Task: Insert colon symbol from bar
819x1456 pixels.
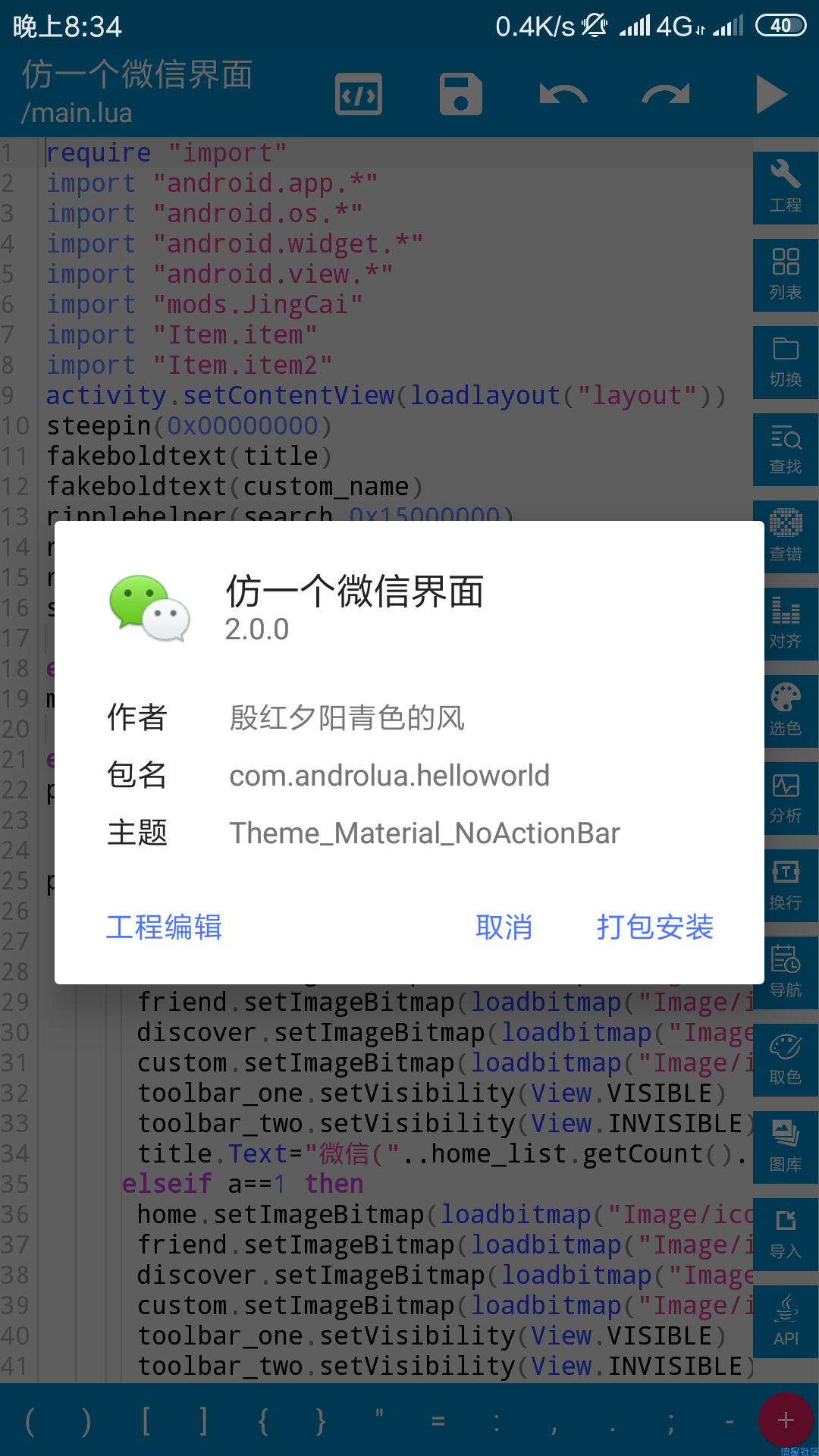Action: pyautogui.click(x=496, y=1420)
